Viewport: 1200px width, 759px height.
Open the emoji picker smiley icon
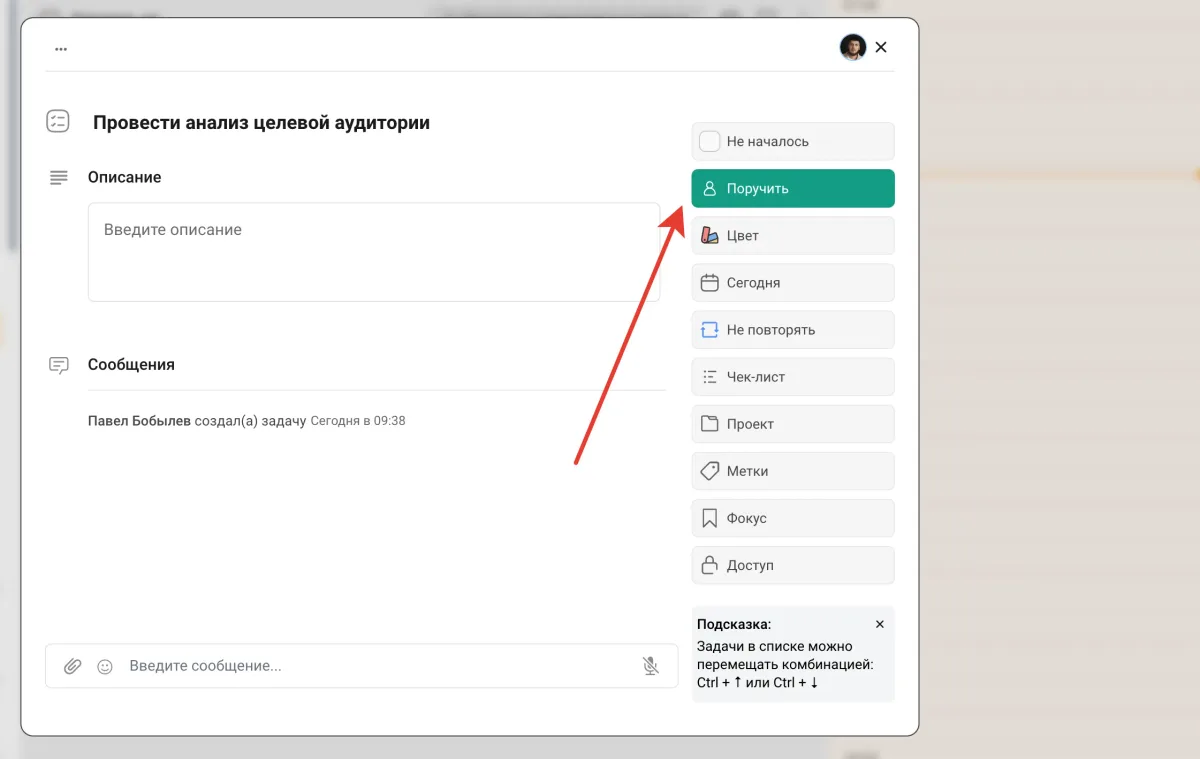105,666
